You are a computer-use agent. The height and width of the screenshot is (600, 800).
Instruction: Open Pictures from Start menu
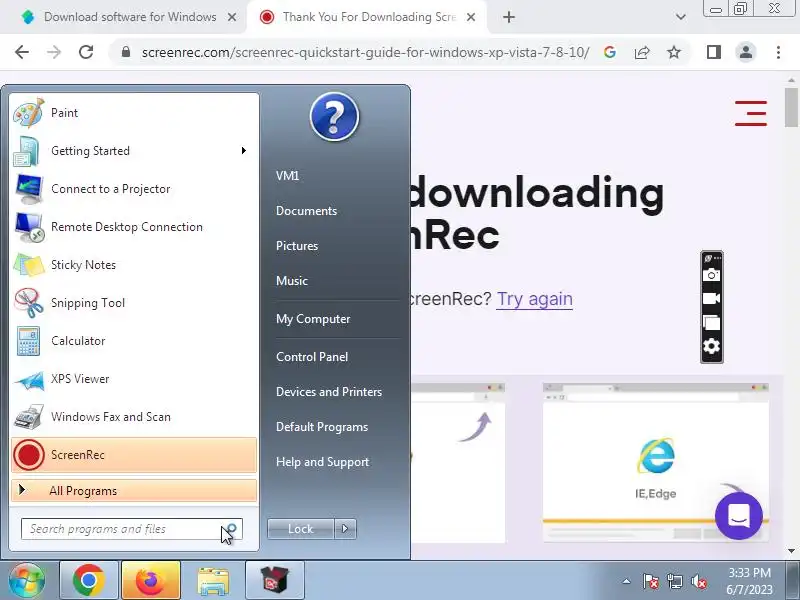click(297, 245)
